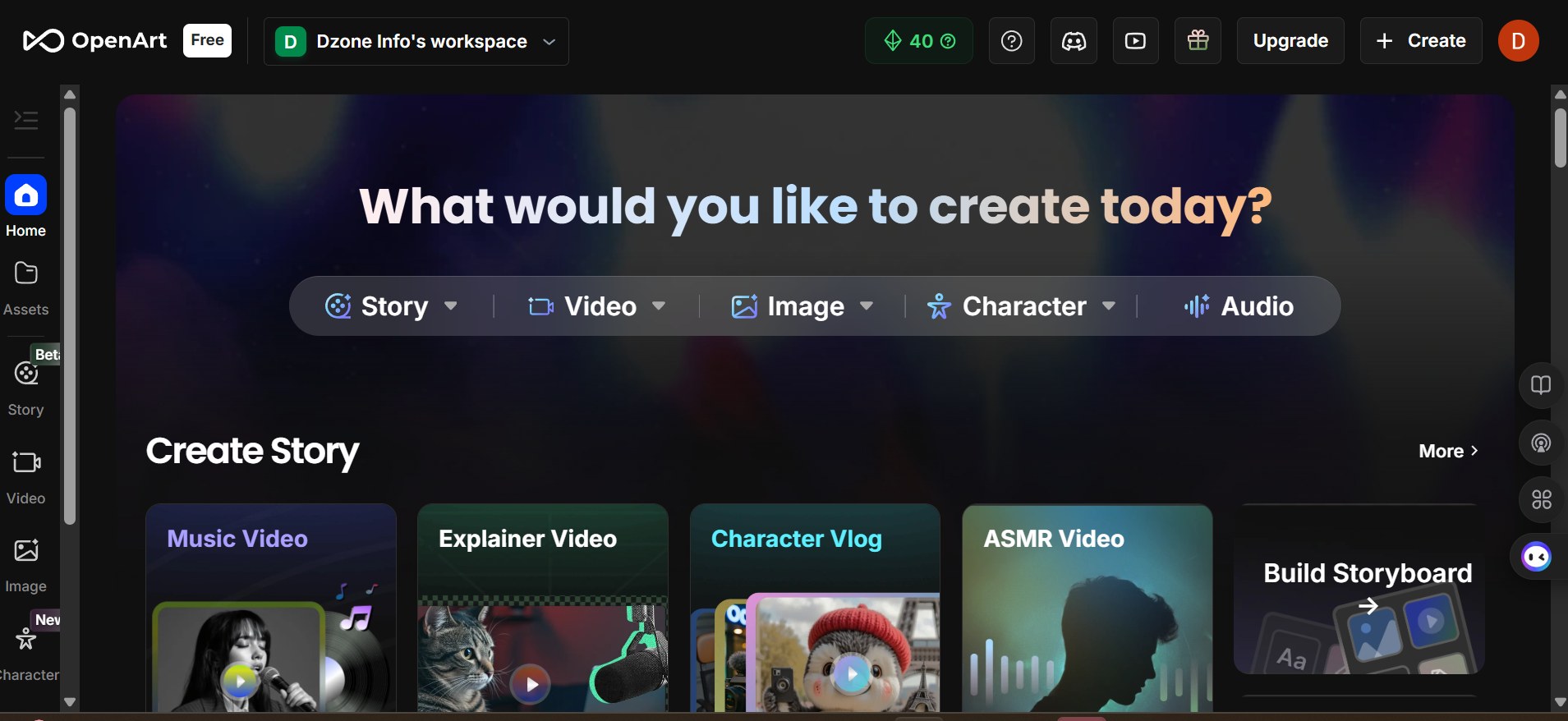Select the Video tab label
The height and width of the screenshot is (721, 1568).
pos(600,306)
